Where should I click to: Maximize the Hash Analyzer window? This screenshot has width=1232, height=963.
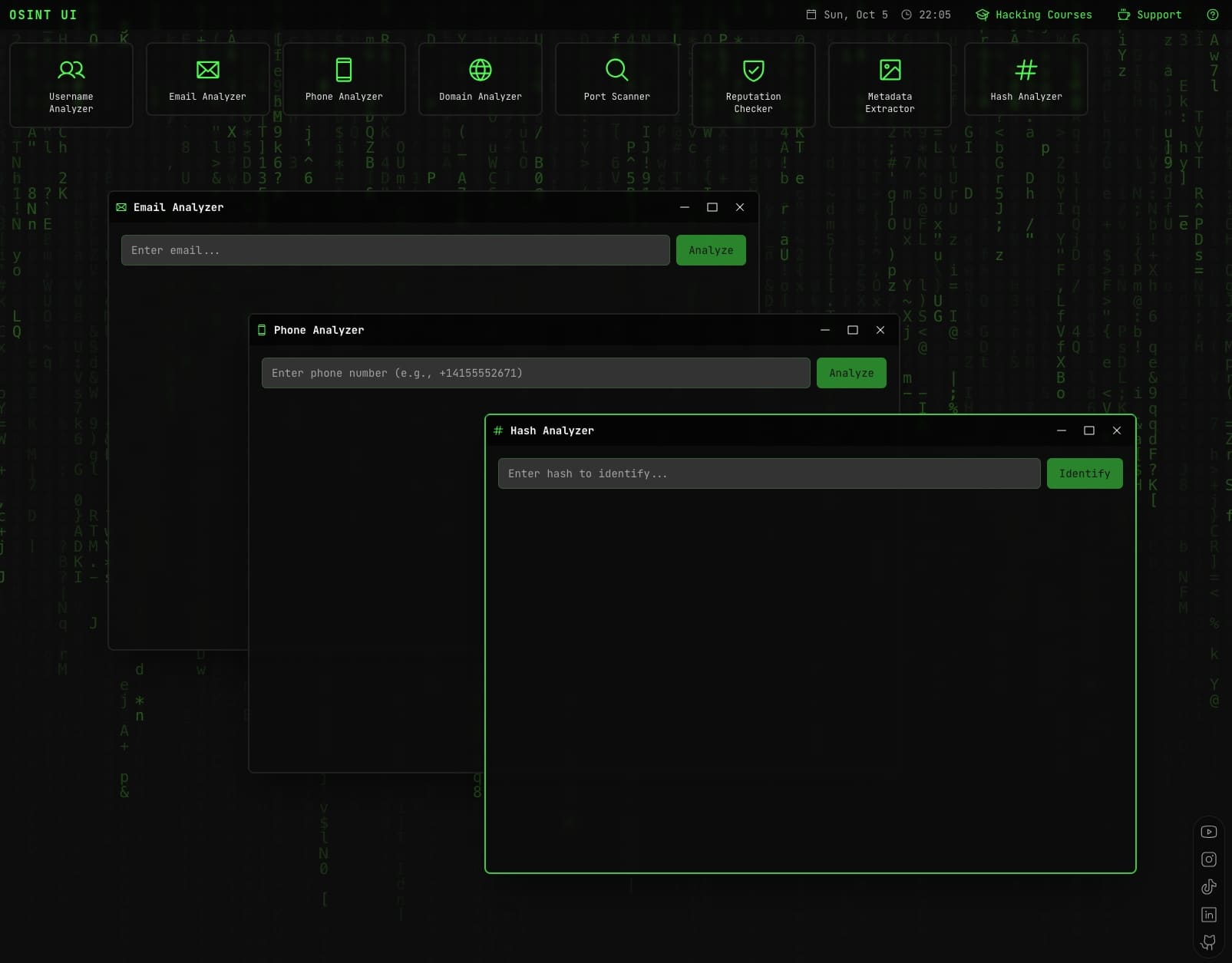point(1088,430)
